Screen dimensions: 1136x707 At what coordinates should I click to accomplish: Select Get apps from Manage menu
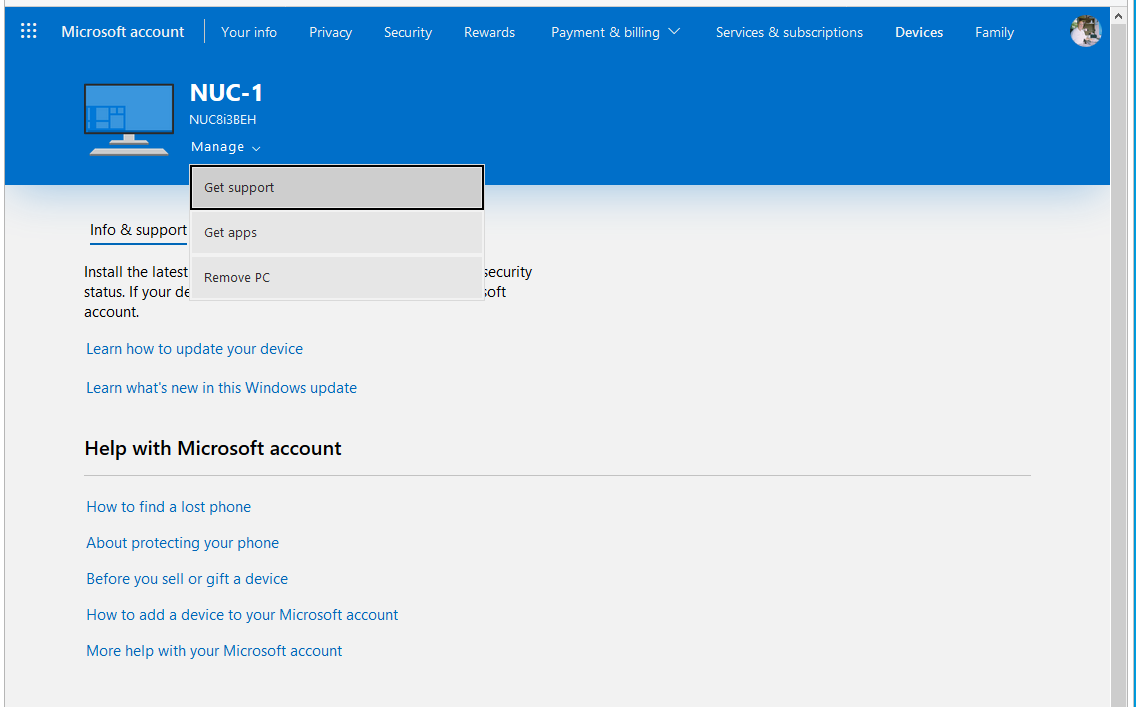(x=337, y=233)
